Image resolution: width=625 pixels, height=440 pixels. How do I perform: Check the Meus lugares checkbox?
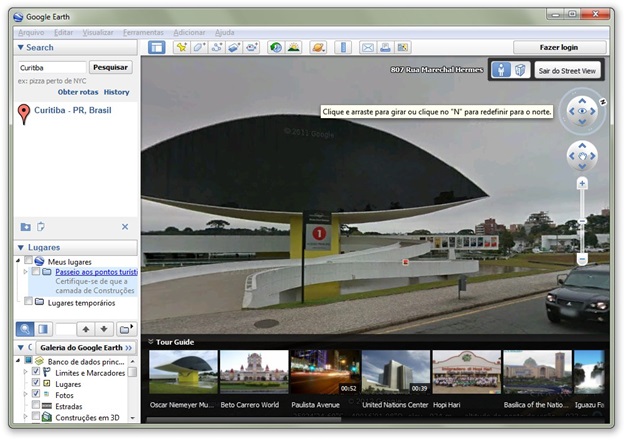[28, 261]
